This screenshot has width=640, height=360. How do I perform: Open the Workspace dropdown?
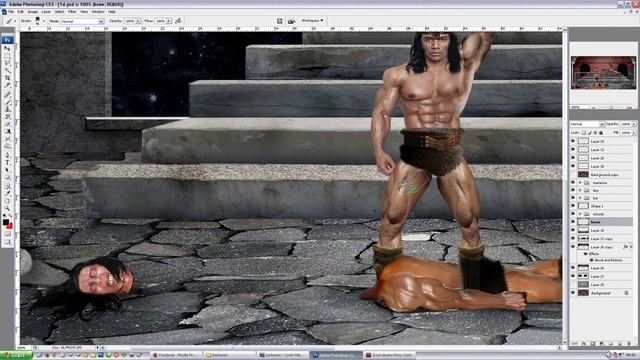click(x=312, y=20)
